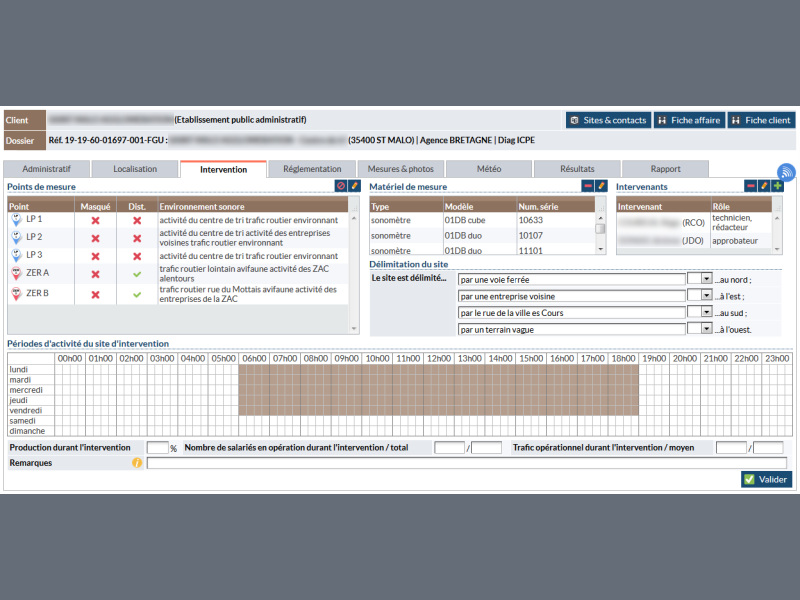The height and width of the screenshot is (600, 800).
Task: Open the Rapport tab
Action: tap(665, 169)
